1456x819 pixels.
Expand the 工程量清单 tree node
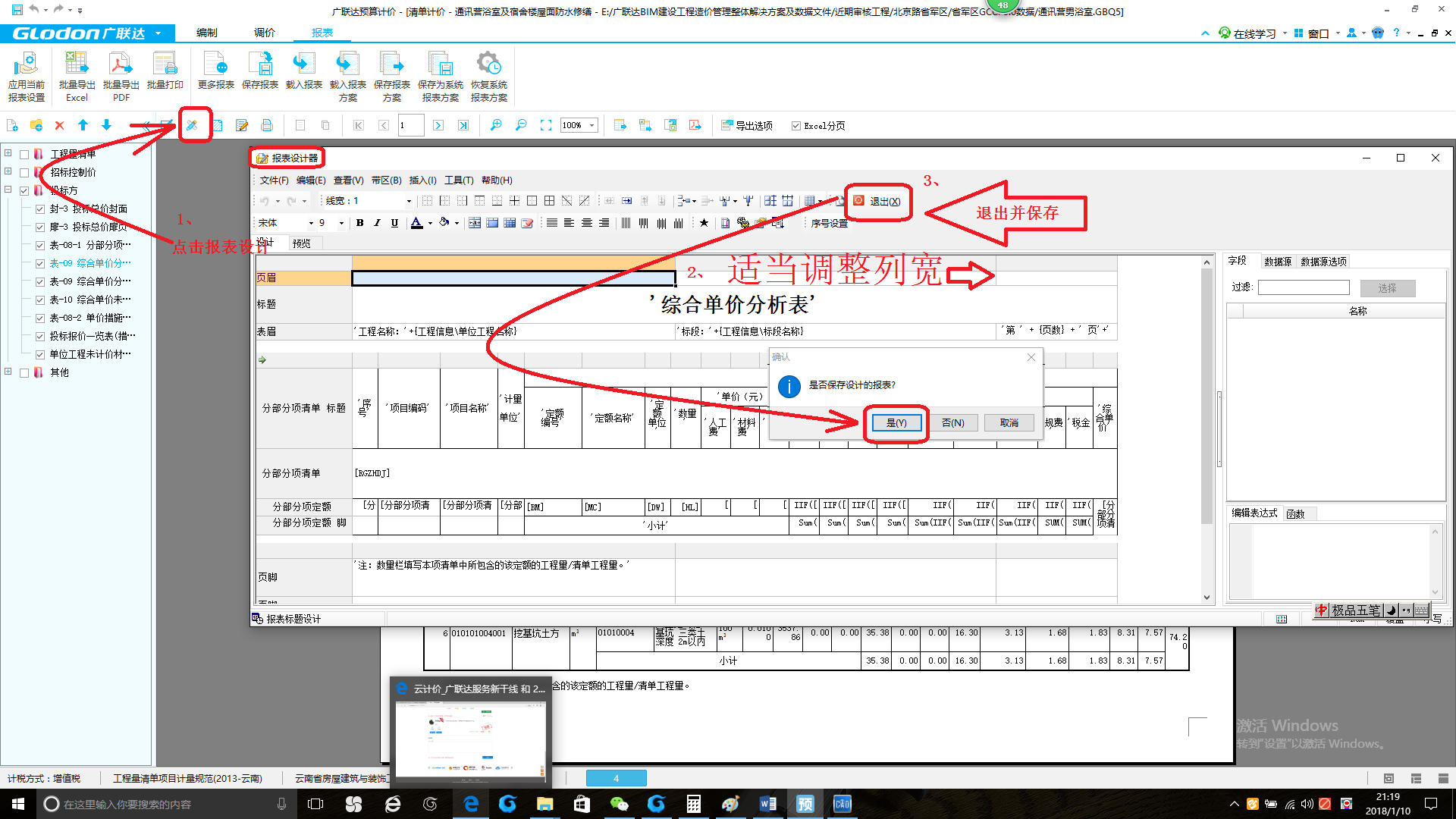pyautogui.click(x=8, y=153)
